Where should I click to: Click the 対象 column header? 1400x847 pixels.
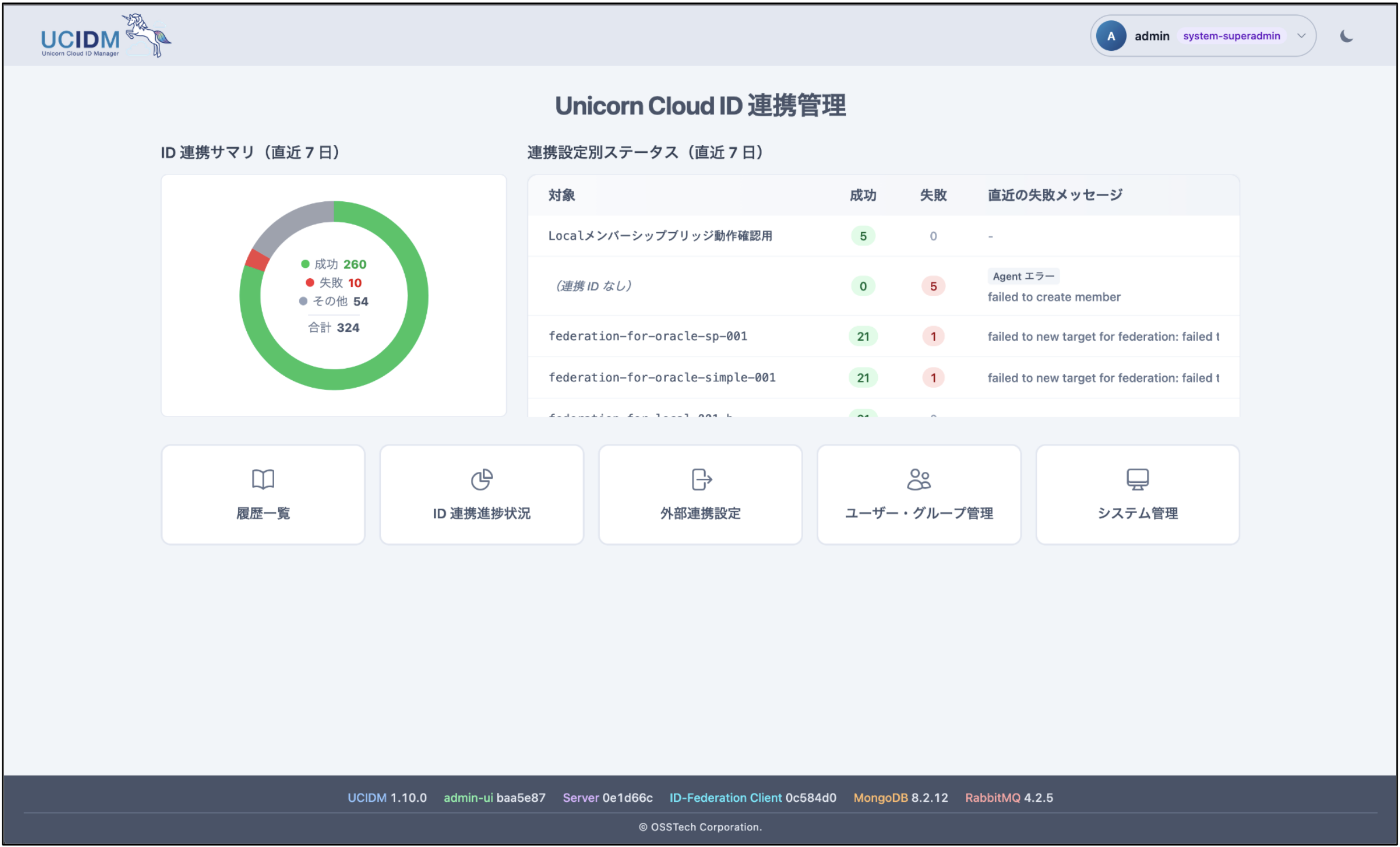point(561,195)
